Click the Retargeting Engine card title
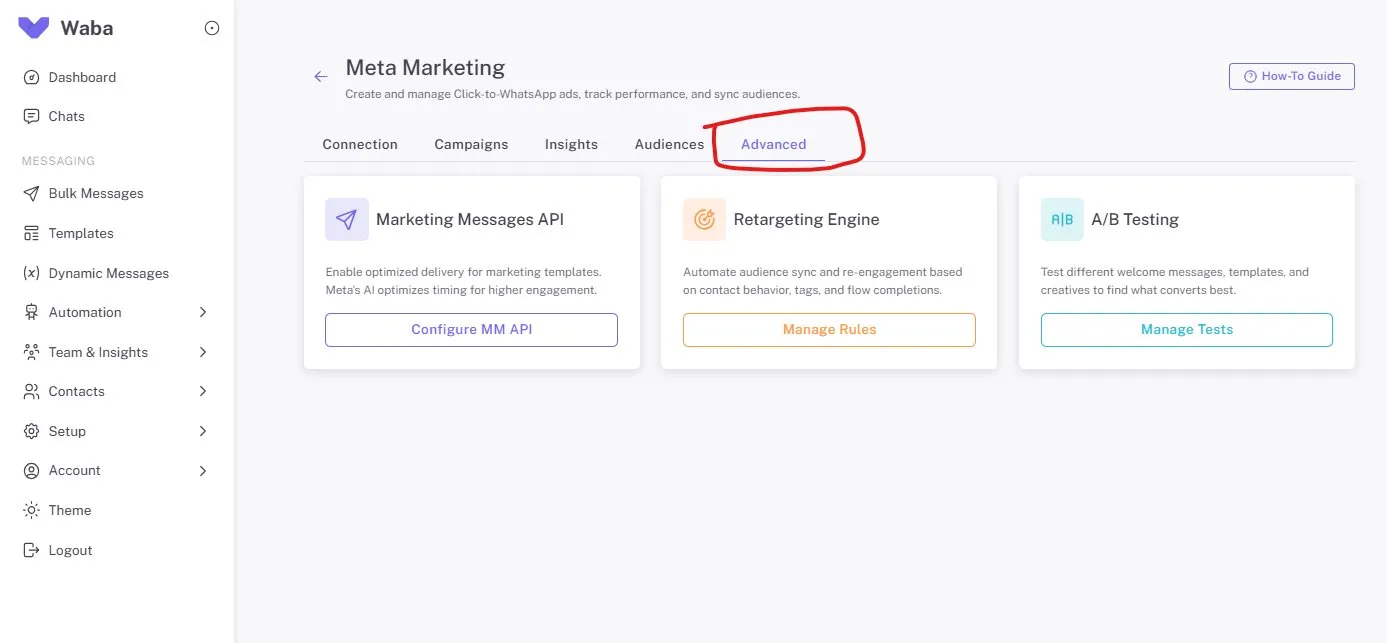This screenshot has height=643, width=1387. (x=806, y=219)
